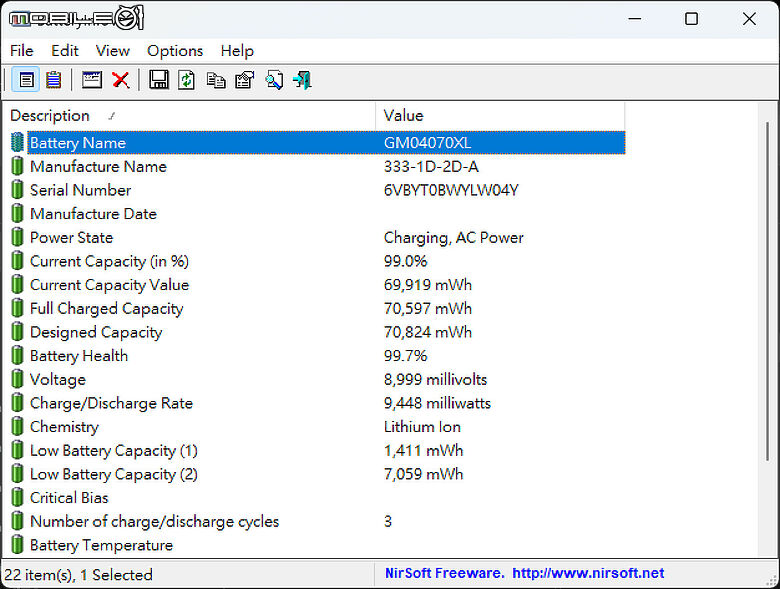Click the Exit door toolbar icon
The height and width of the screenshot is (589, 780).
tap(302, 80)
